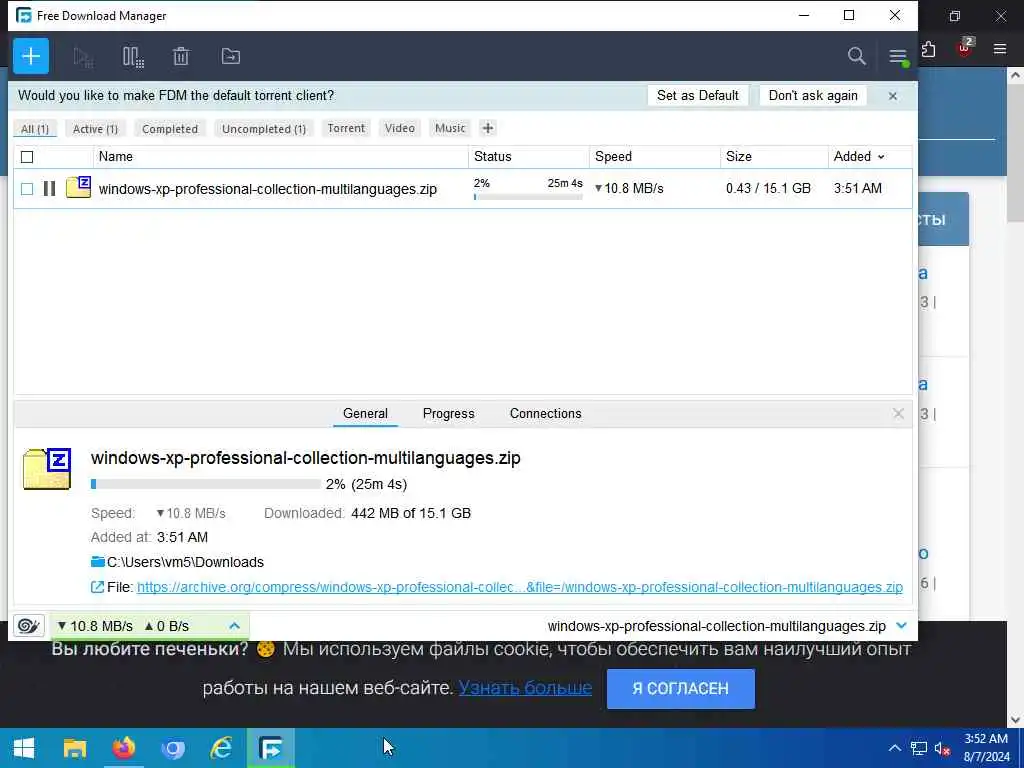Click the volume icon in system tray
Screen dimensions: 1024x768
point(942,748)
